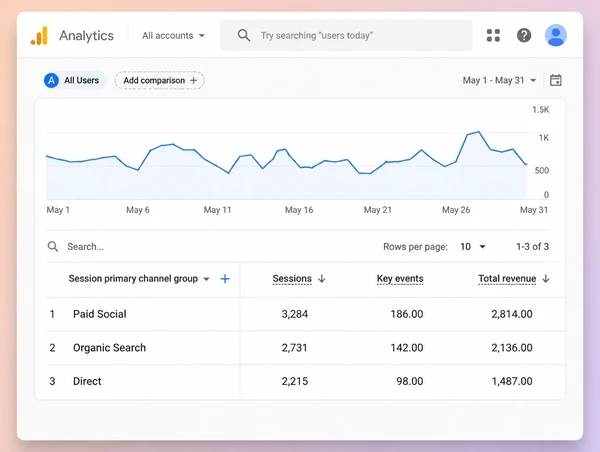Click the May 26 chart axis label
Image resolution: width=600 pixels, height=452 pixels.
pyautogui.click(x=456, y=210)
